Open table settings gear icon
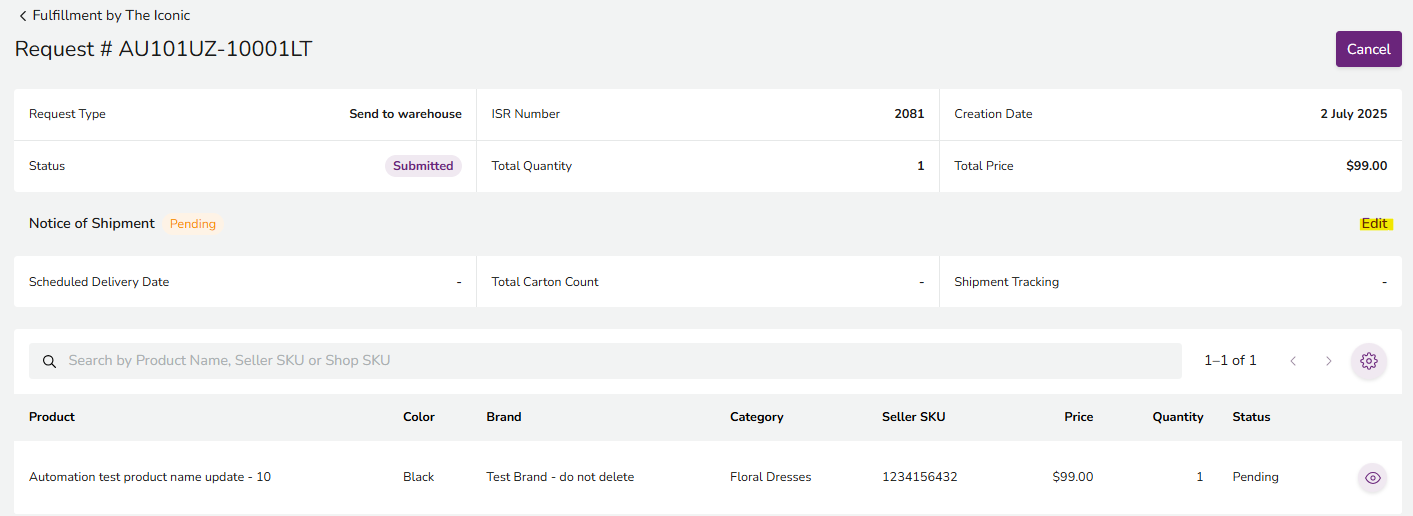 pos(1369,361)
